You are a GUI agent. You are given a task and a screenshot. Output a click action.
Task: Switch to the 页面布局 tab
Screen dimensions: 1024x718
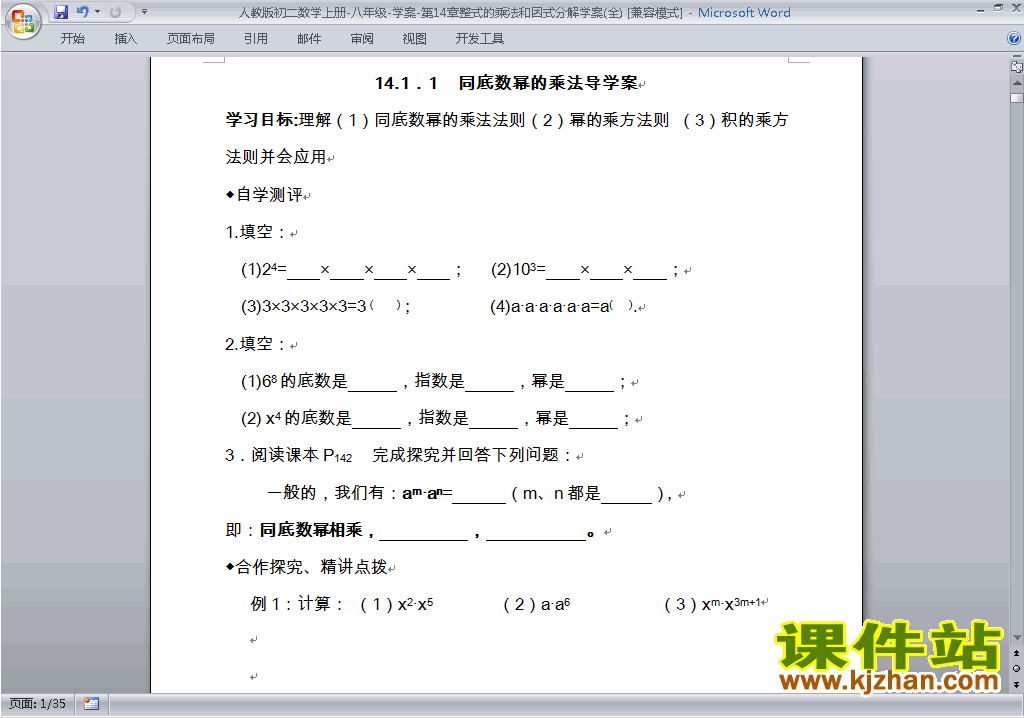pos(191,39)
